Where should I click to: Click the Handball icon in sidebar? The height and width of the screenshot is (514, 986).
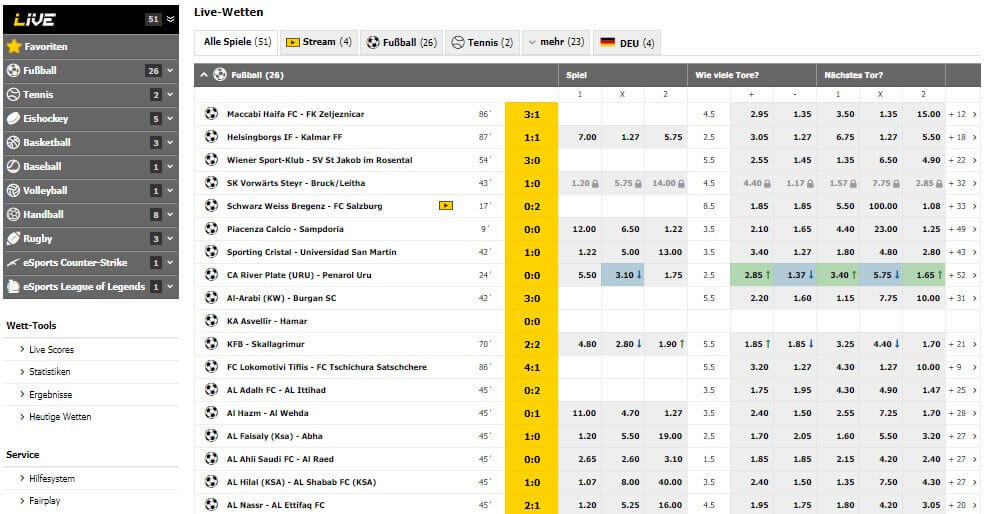click(13, 214)
